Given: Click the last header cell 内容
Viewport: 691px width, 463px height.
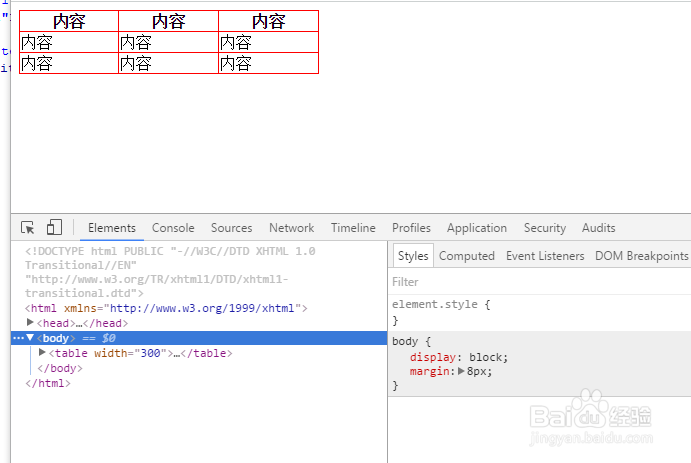Looking at the screenshot, I should 268,21.
